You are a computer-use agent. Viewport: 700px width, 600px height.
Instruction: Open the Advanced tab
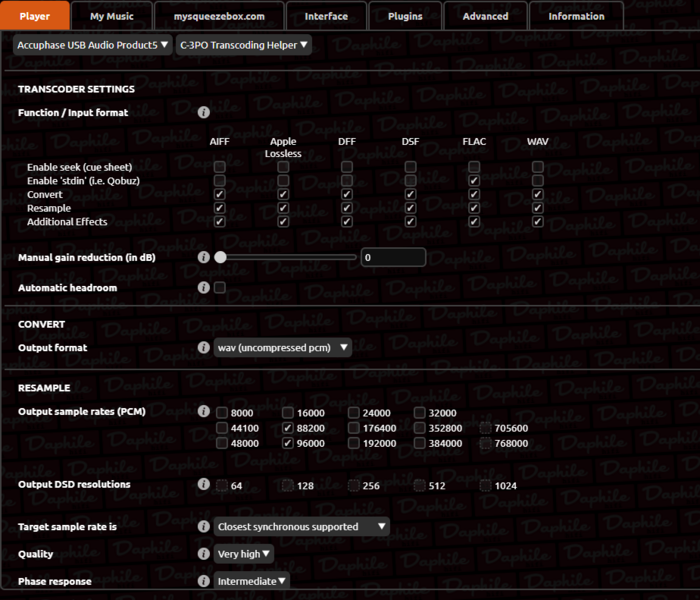[485, 16]
